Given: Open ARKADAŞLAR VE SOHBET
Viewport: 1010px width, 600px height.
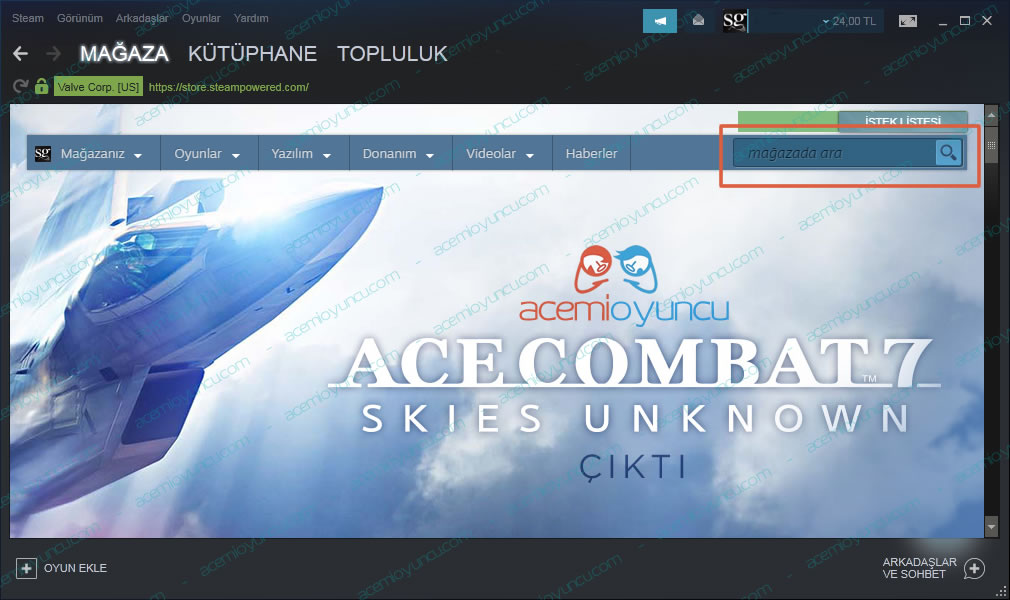Looking at the screenshot, I should (x=919, y=568).
